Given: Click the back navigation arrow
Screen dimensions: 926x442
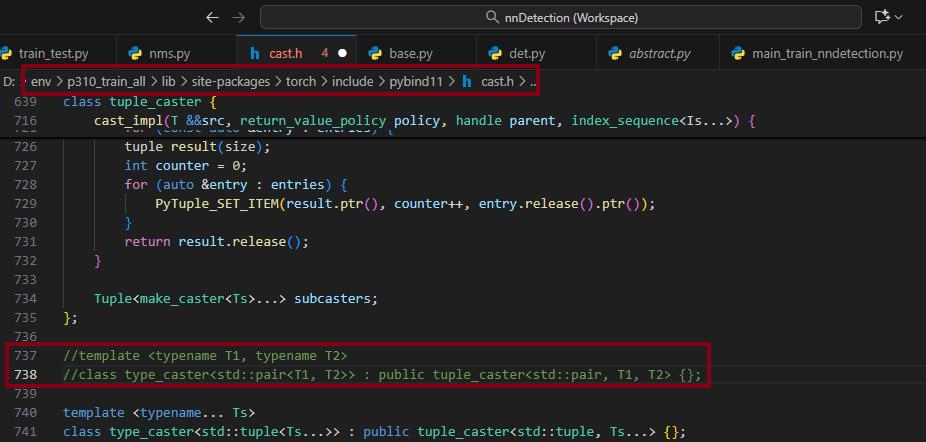Looking at the screenshot, I should [x=211, y=17].
